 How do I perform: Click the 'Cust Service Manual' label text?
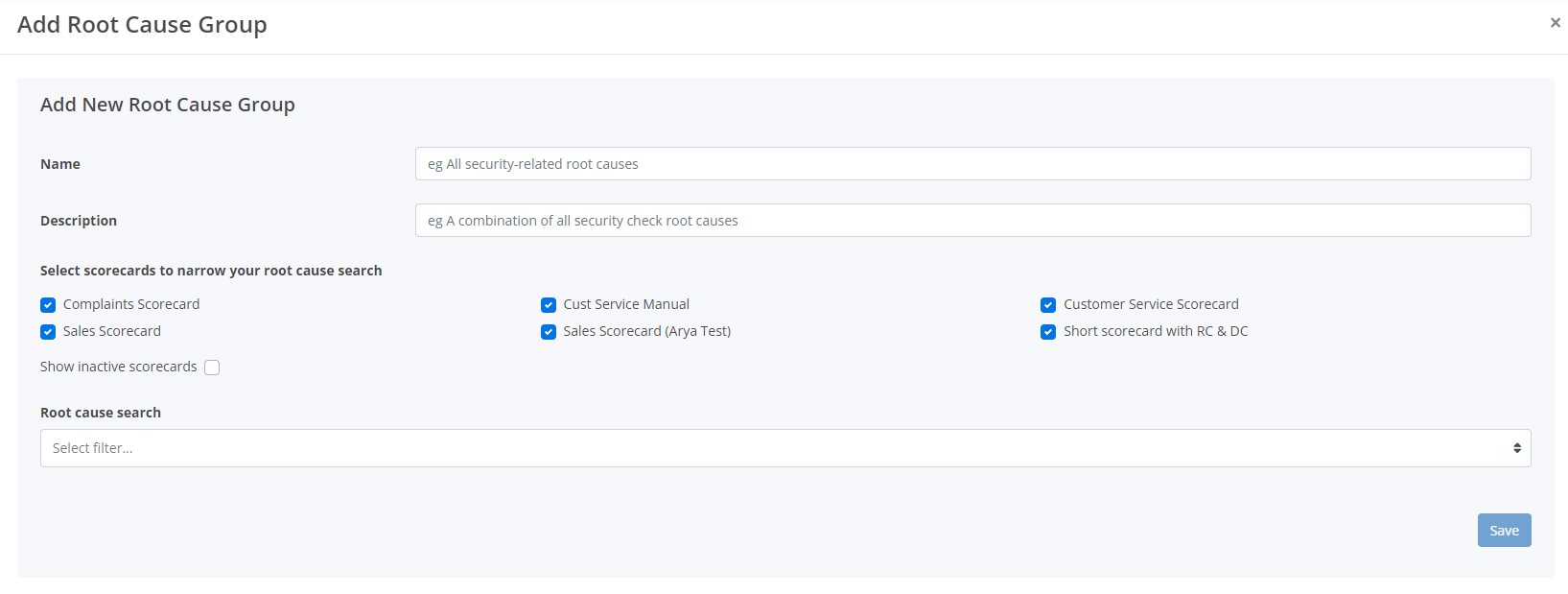coord(626,304)
